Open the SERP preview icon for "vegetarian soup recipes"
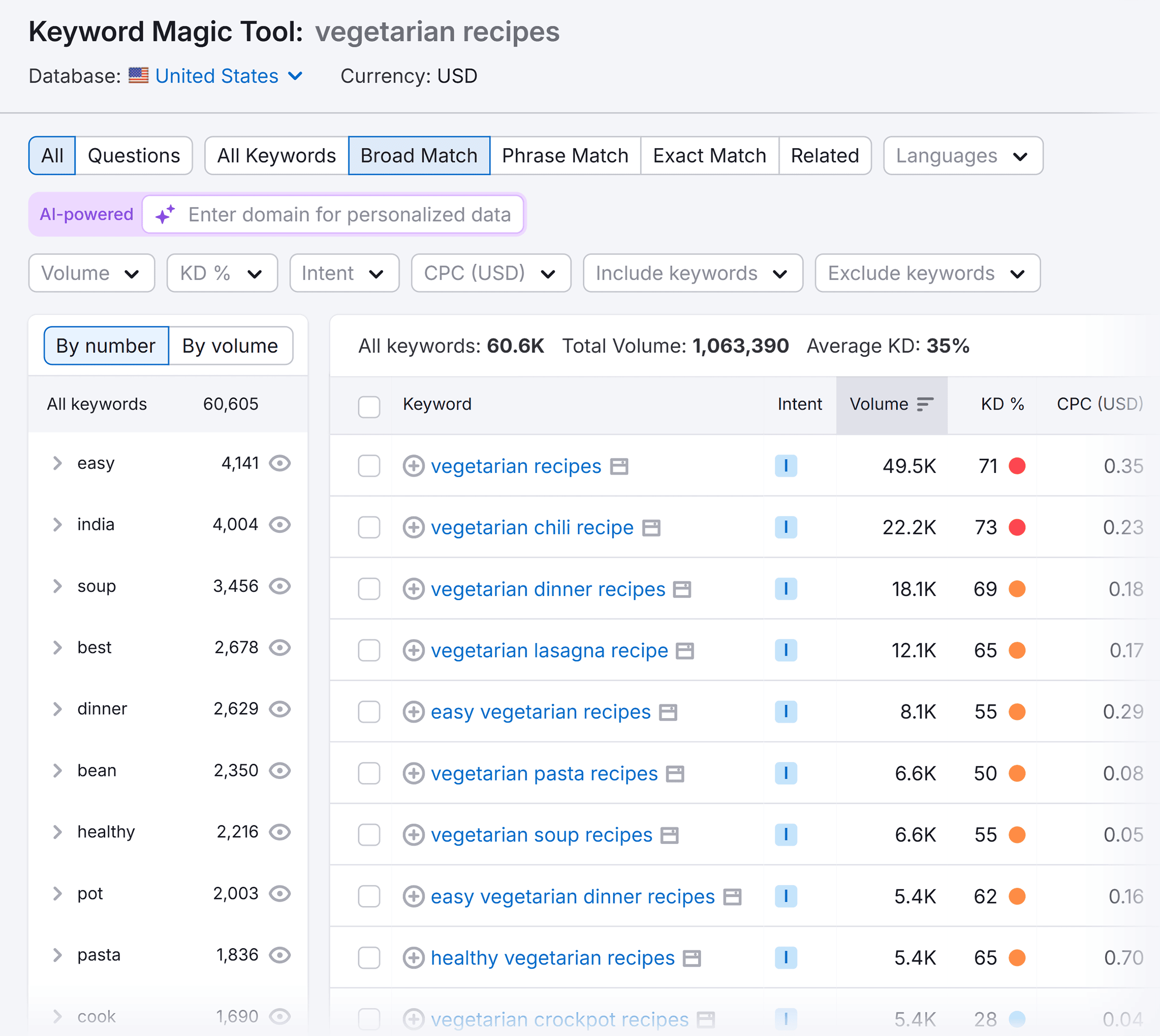The height and width of the screenshot is (1036, 1160). pos(670,835)
